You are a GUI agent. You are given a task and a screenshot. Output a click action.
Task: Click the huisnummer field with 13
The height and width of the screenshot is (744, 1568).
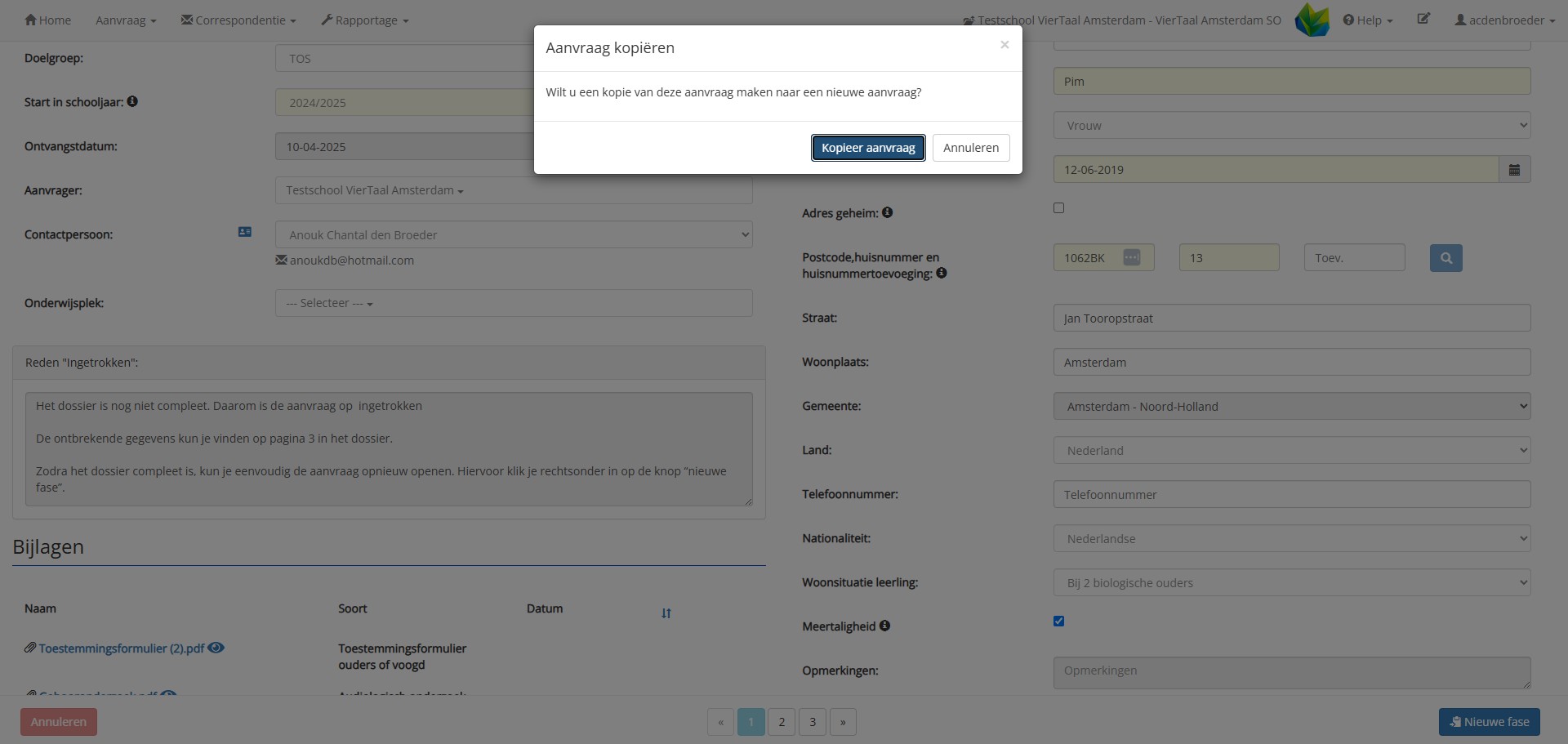[1229, 258]
